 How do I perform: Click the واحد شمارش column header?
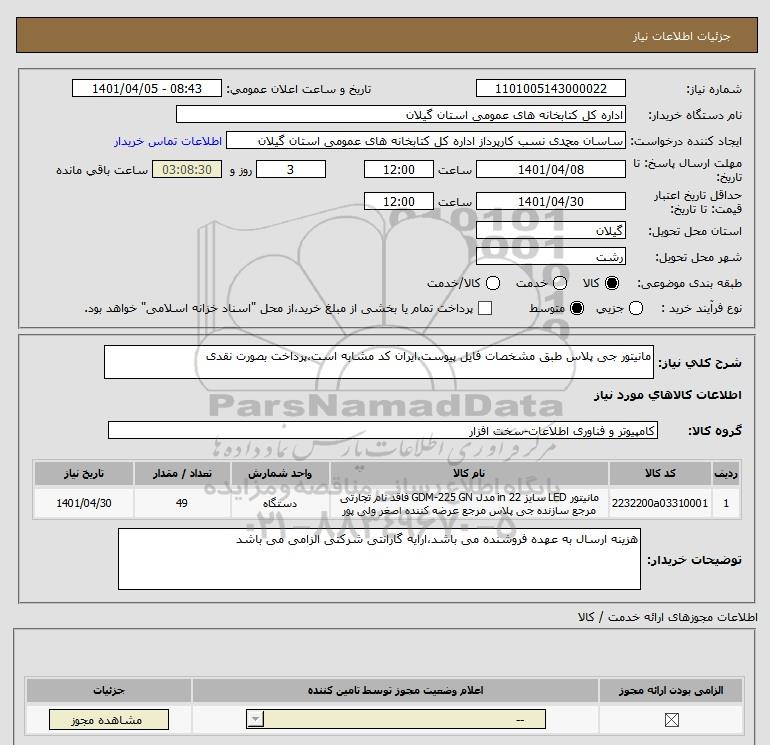(x=280, y=473)
